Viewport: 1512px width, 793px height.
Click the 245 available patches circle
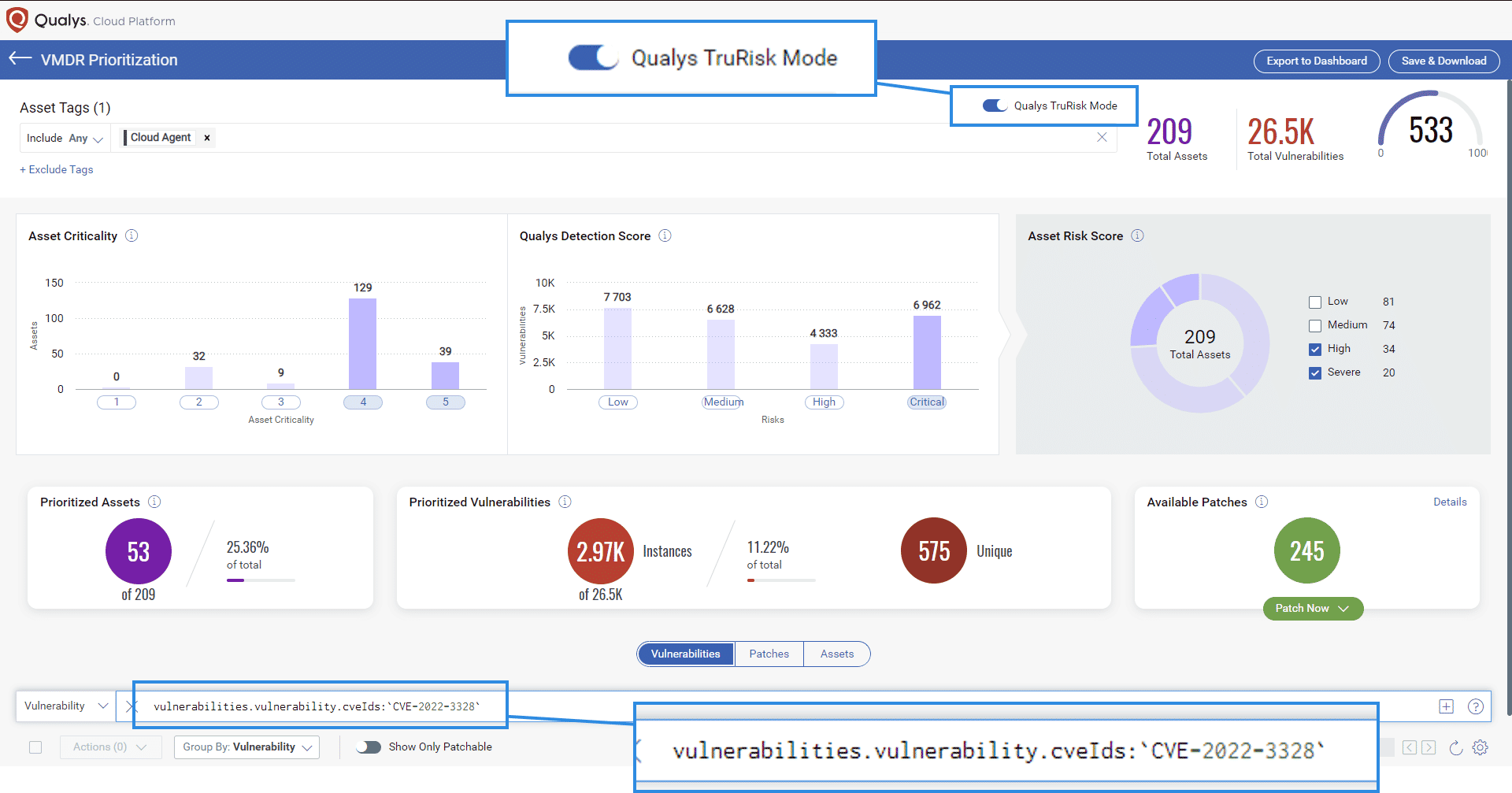tap(1307, 550)
